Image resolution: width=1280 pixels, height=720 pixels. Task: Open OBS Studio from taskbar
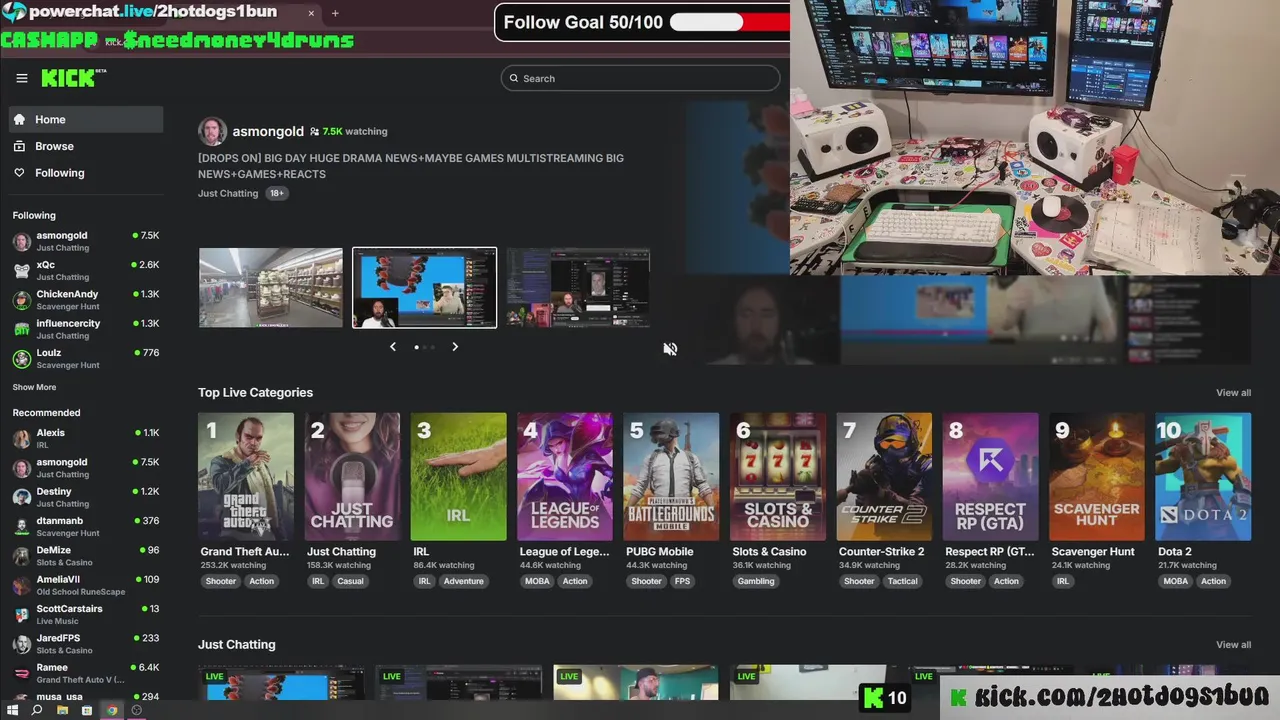[137, 710]
